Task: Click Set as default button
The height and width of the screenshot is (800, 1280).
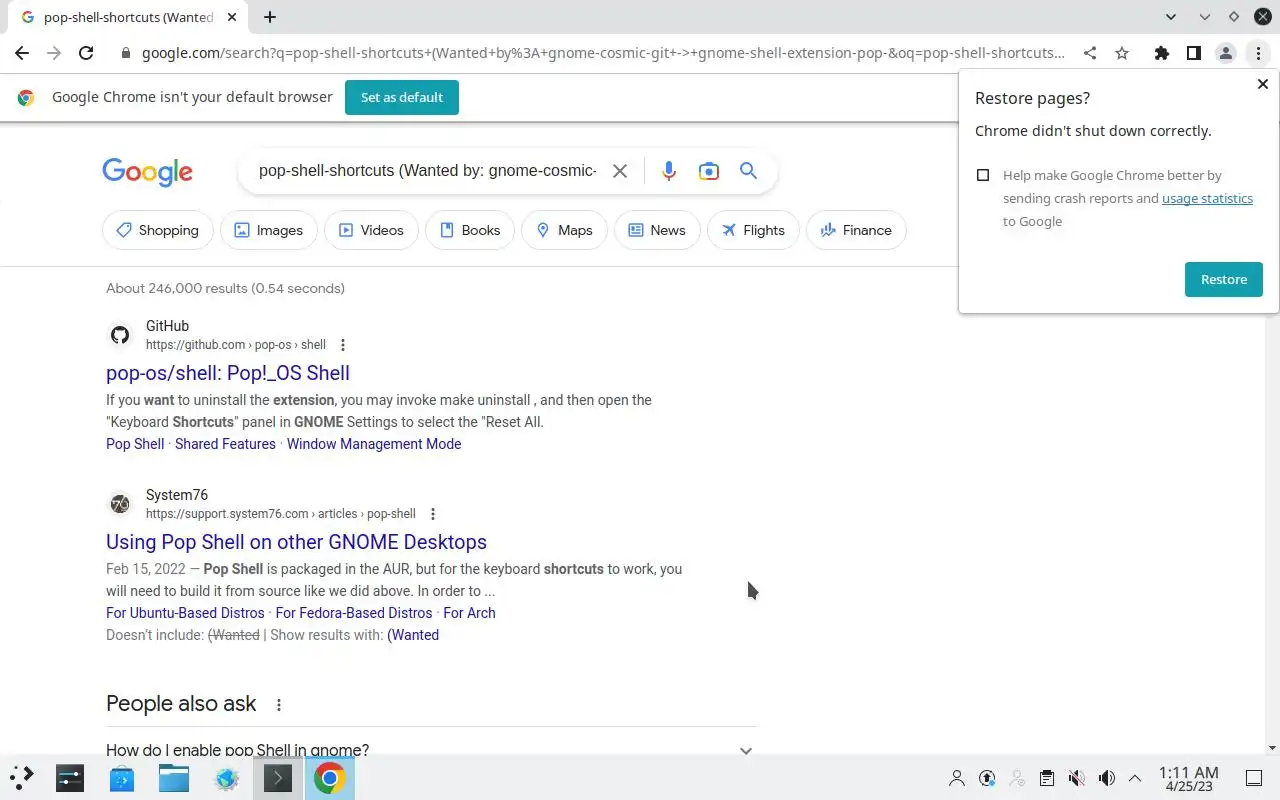Action: [402, 97]
